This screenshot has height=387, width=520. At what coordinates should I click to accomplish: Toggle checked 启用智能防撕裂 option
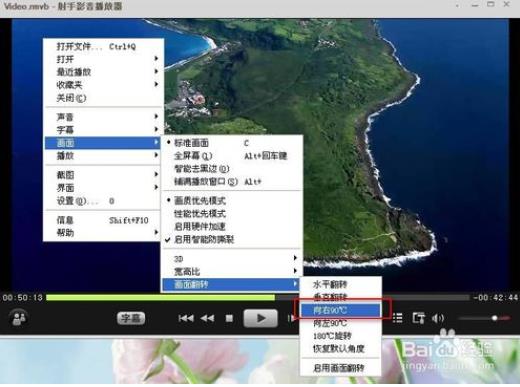[x=232, y=239]
